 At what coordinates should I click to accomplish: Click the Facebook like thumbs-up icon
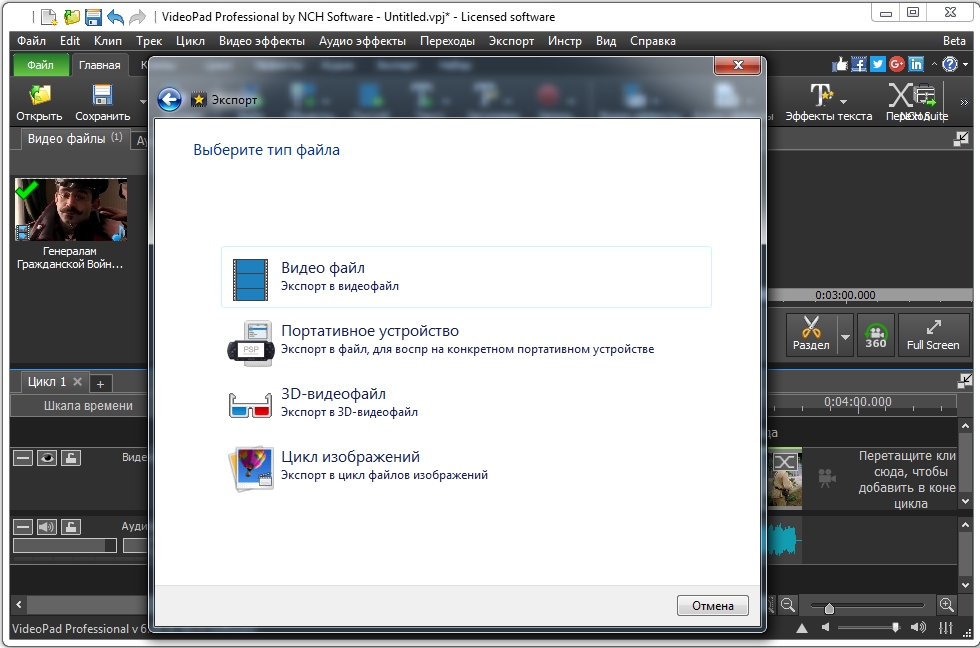click(x=840, y=64)
